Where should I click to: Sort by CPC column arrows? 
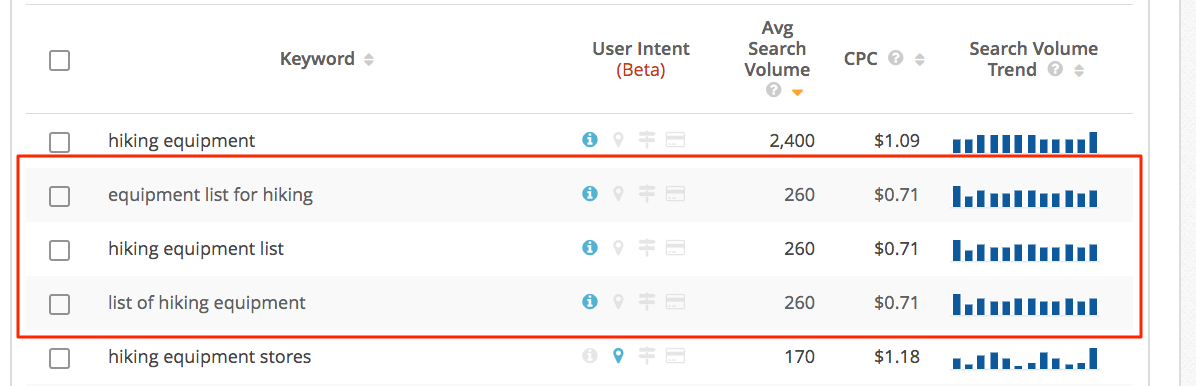coord(920,60)
